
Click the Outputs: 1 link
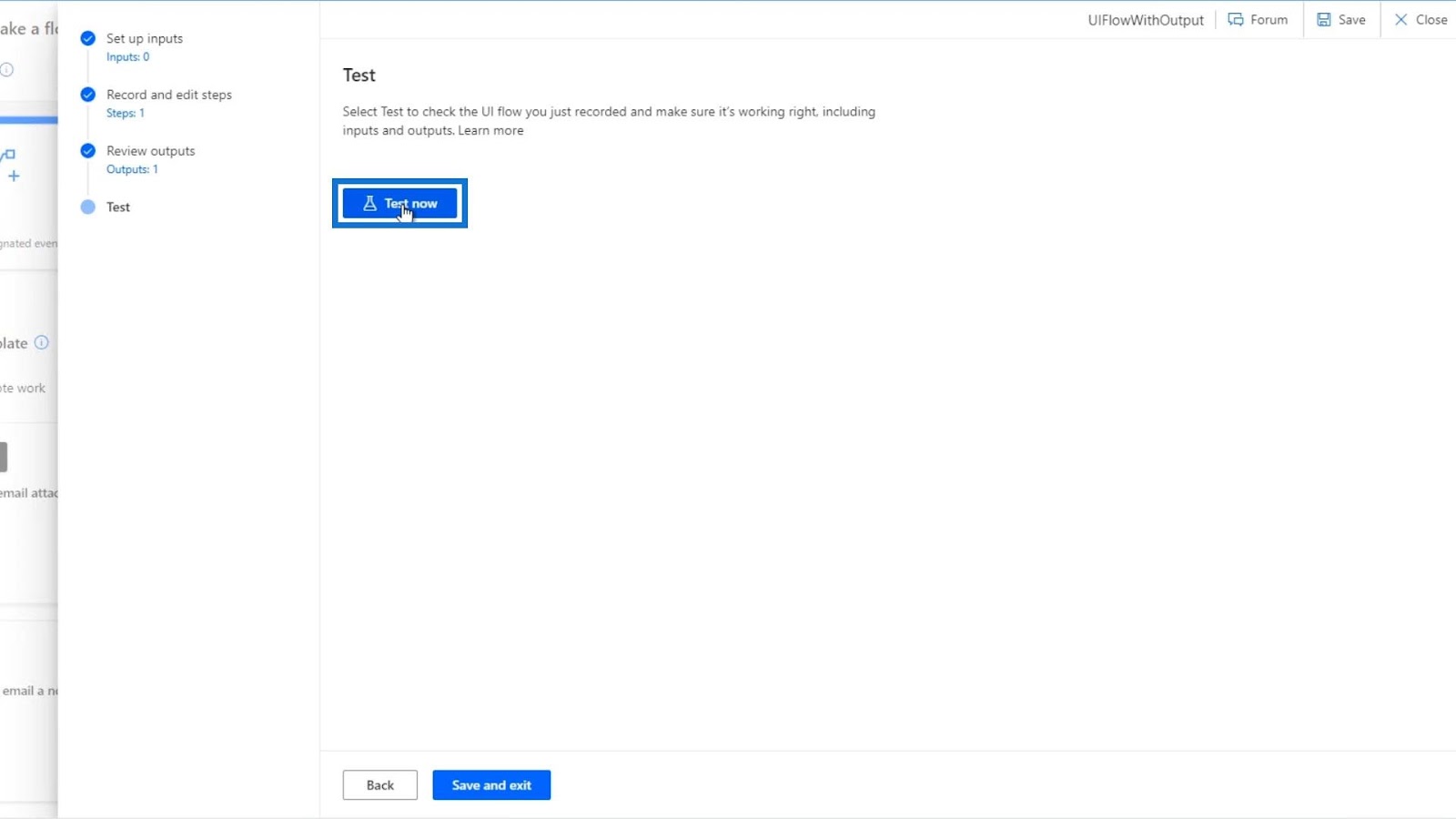point(132,170)
